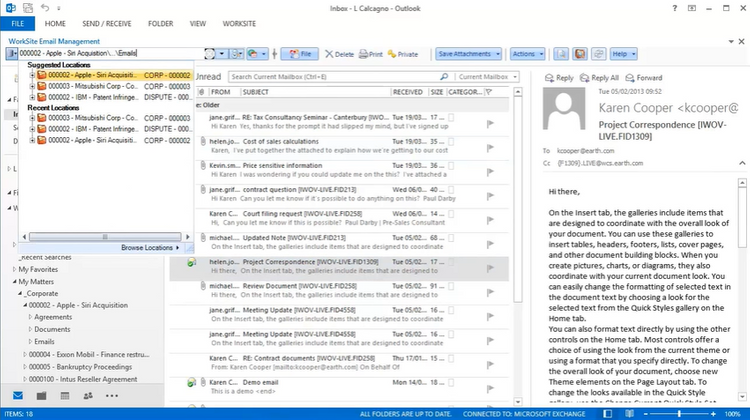
Task: Sort messages by FROM column
Action: pyautogui.click(x=221, y=92)
